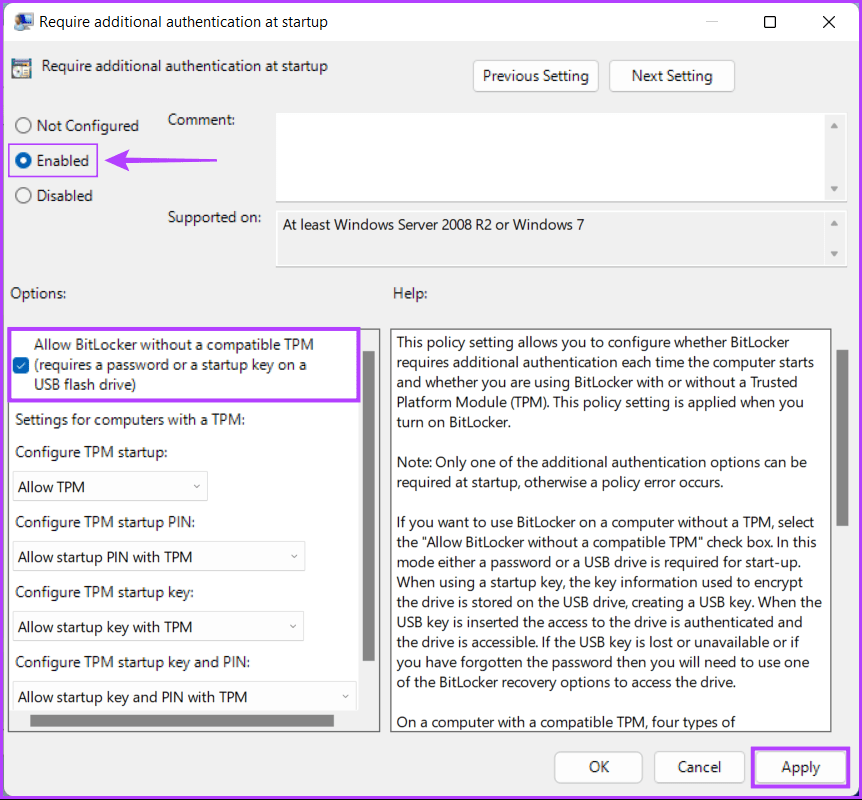Click the Supported on scroll up arrow
The width and height of the screenshot is (862, 800).
click(x=833, y=221)
